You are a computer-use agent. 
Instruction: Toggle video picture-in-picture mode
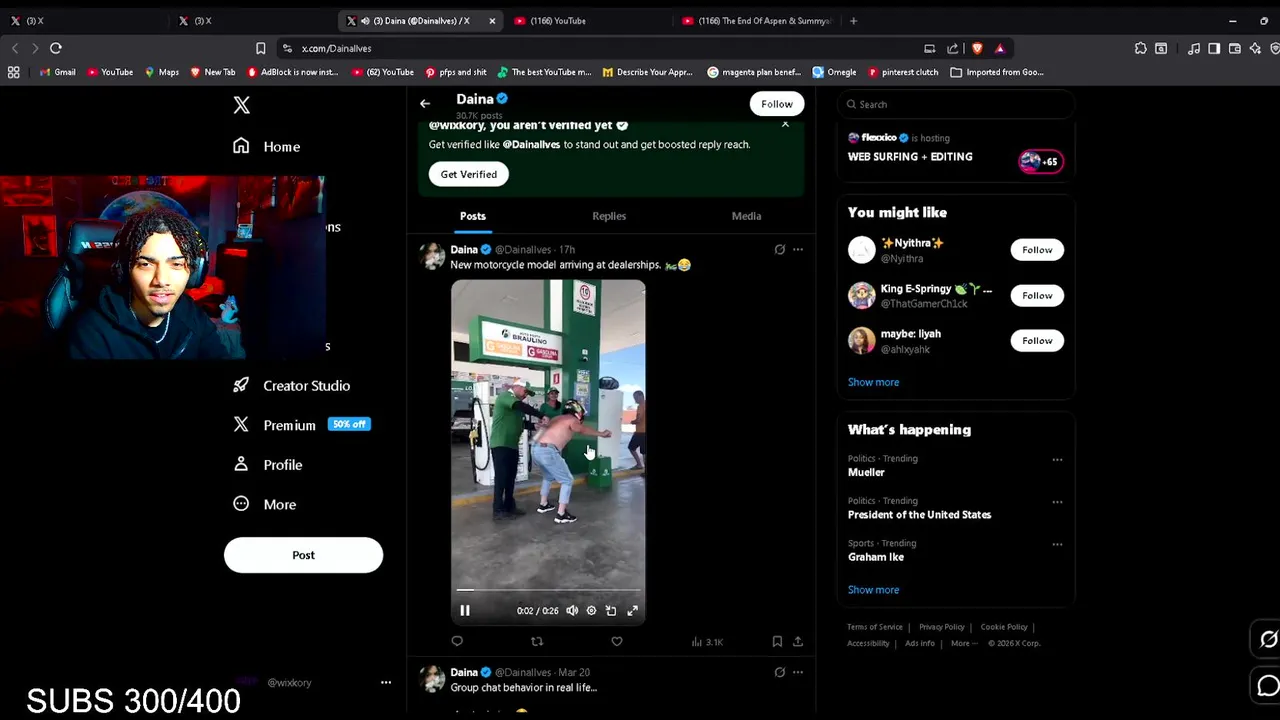point(611,610)
